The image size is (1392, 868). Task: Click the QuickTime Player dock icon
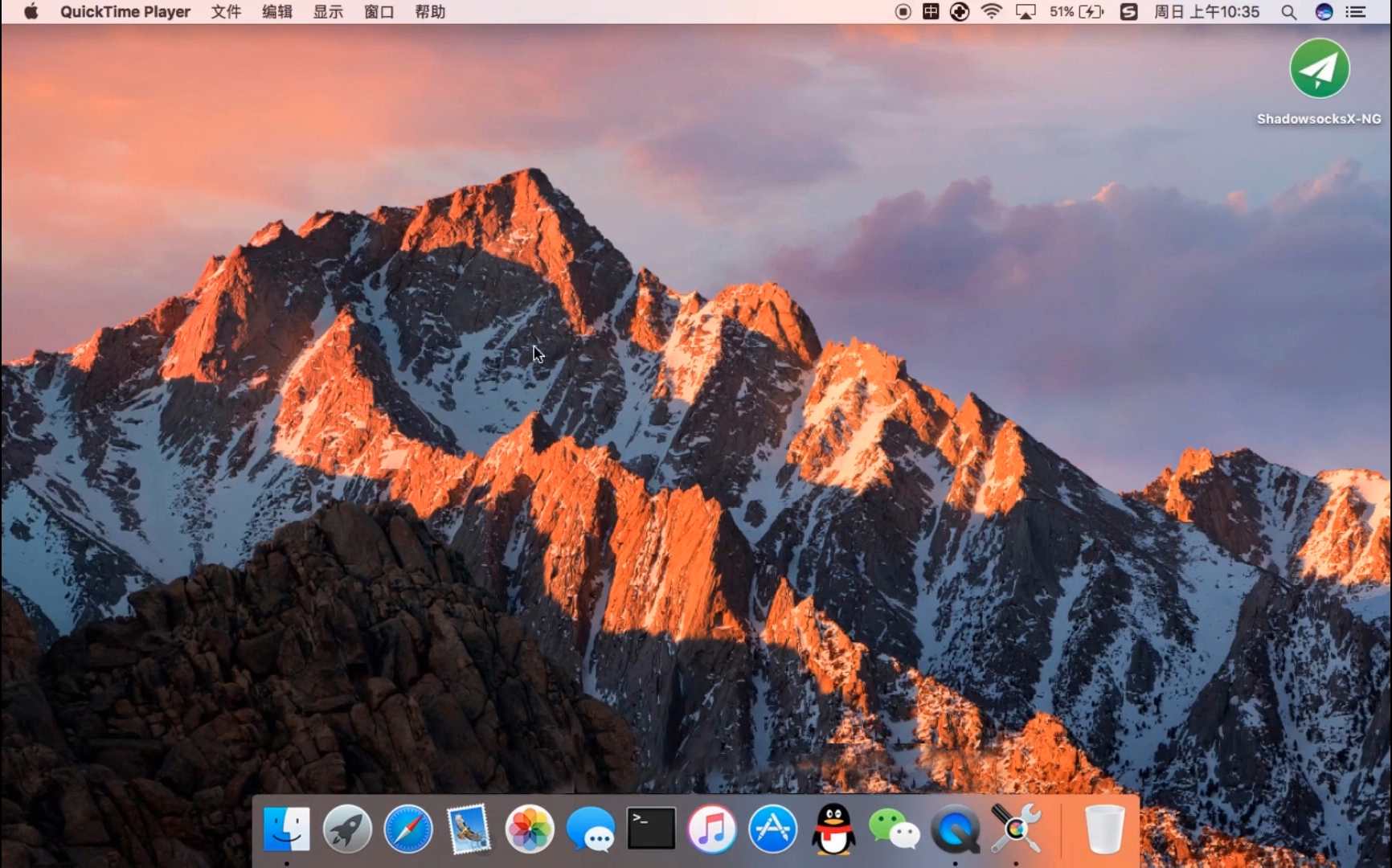[955, 829]
